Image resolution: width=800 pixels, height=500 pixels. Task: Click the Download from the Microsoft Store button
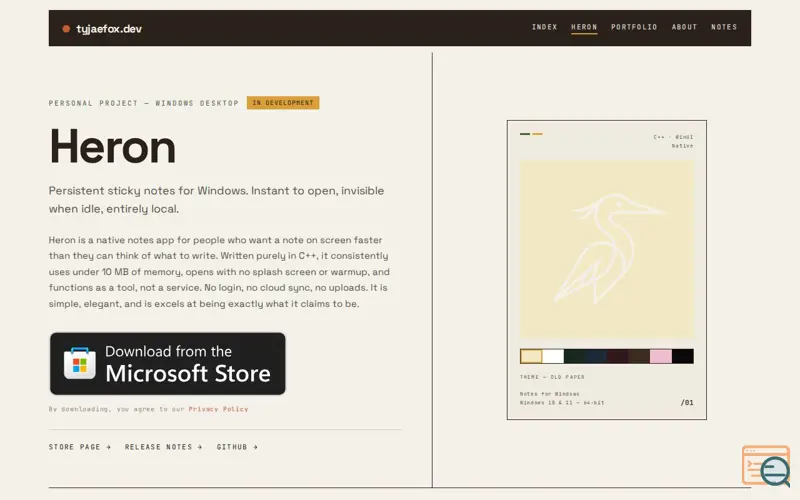168,364
